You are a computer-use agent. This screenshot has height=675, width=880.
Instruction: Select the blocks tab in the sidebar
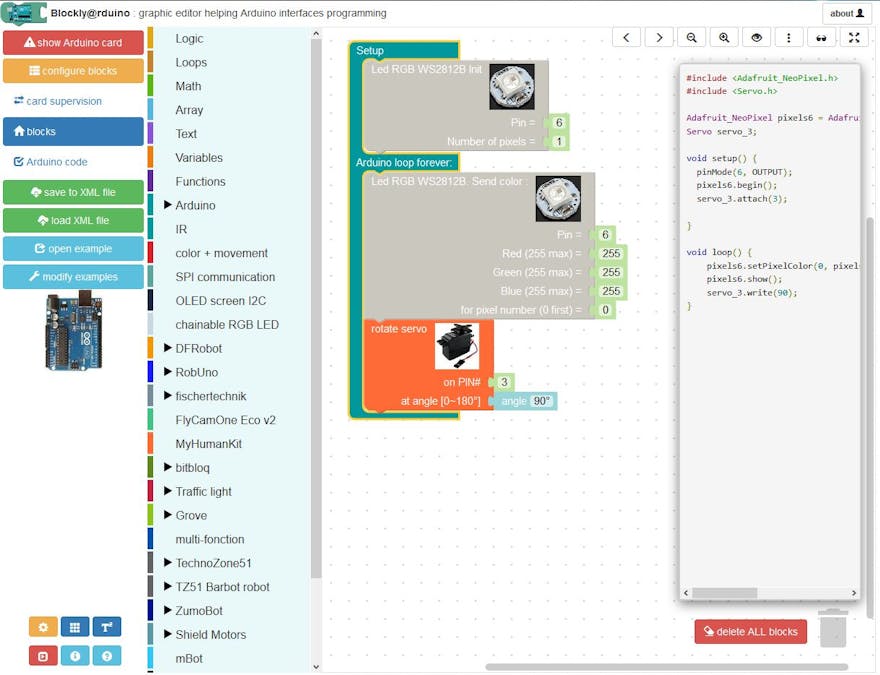tap(73, 132)
